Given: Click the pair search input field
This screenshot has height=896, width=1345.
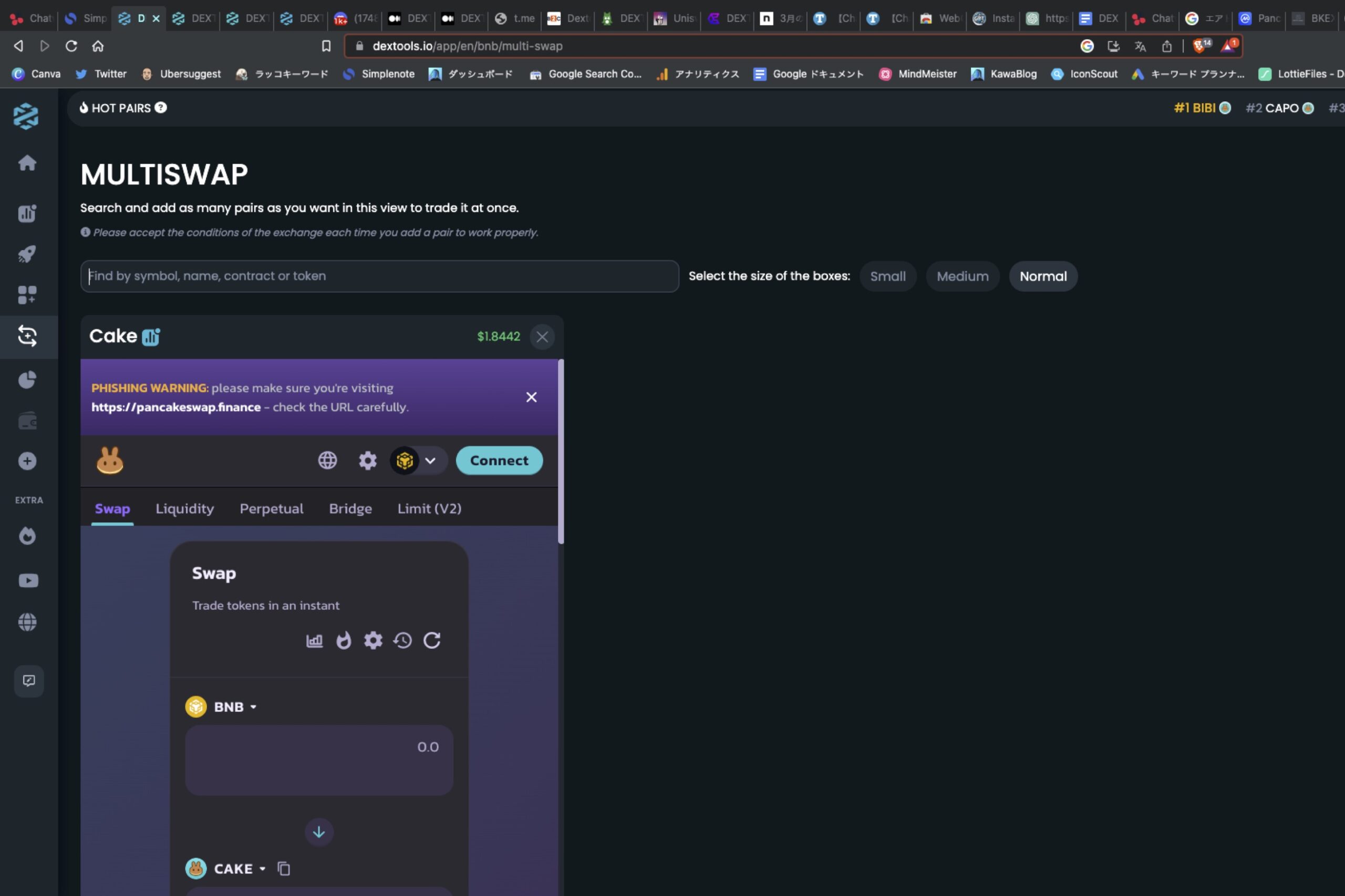Looking at the screenshot, I should pos(378,276).
